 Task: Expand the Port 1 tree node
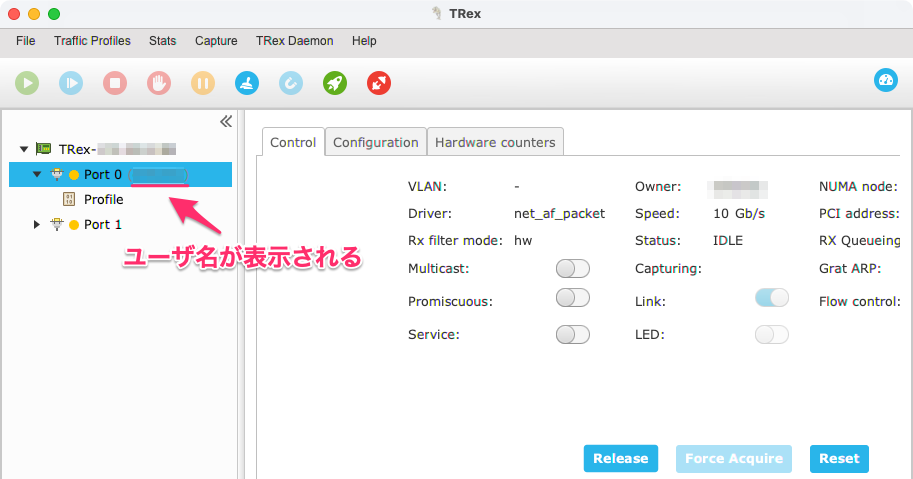(37, 224)
